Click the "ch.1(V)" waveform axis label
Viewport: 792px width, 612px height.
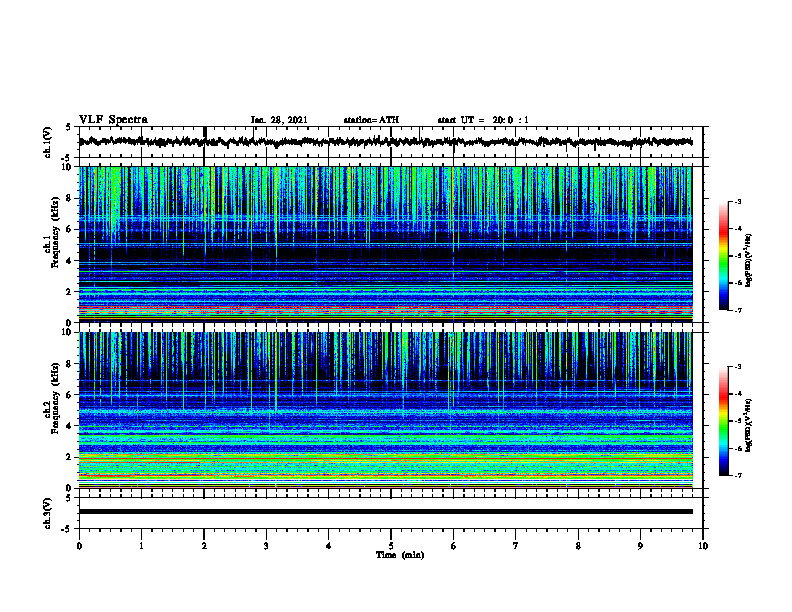[x=47, y=142]
